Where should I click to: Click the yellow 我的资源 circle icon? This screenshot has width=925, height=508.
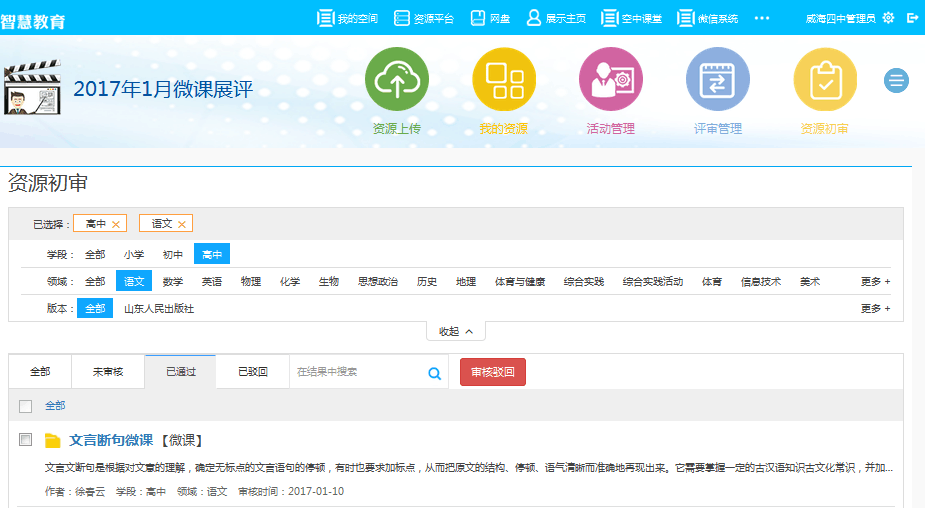[x=504, y=80]
